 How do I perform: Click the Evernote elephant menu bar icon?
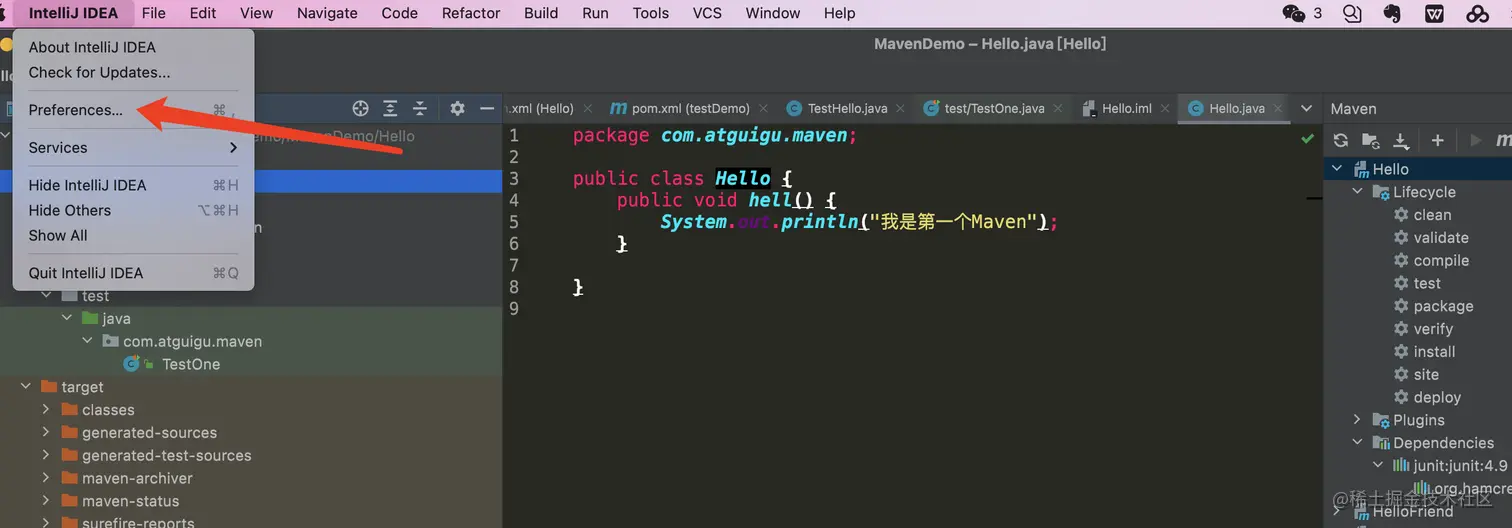[1391, 13]
